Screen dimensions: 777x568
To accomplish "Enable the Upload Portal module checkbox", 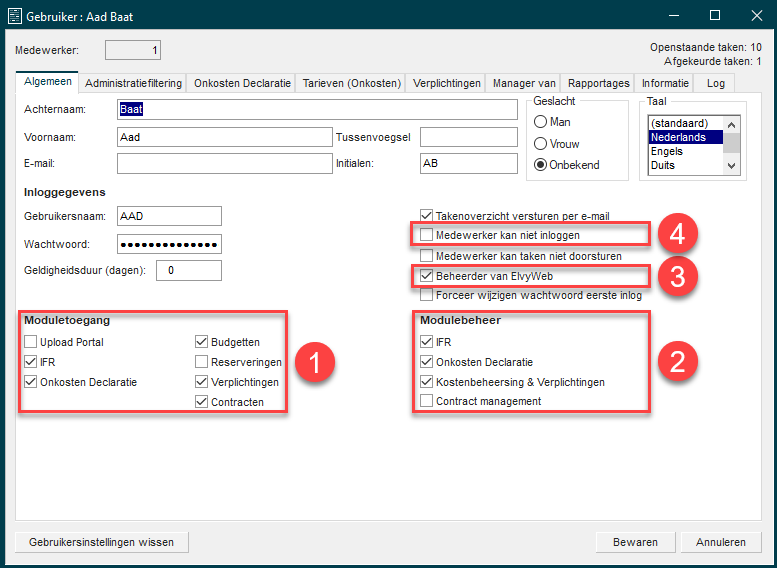I will point(30,342).
